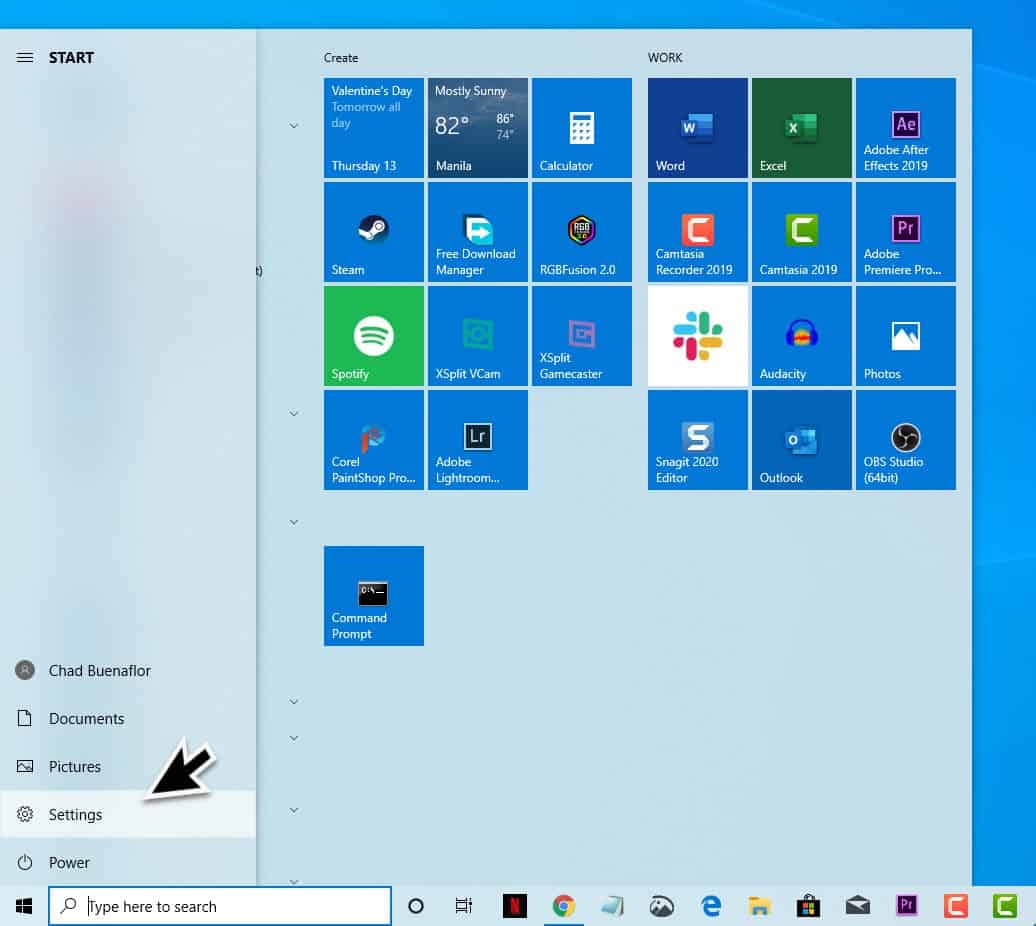Launch Microsoft Edge from taskbar
Viewport: 1036px width, 926px height.
(x=711, y=906)
